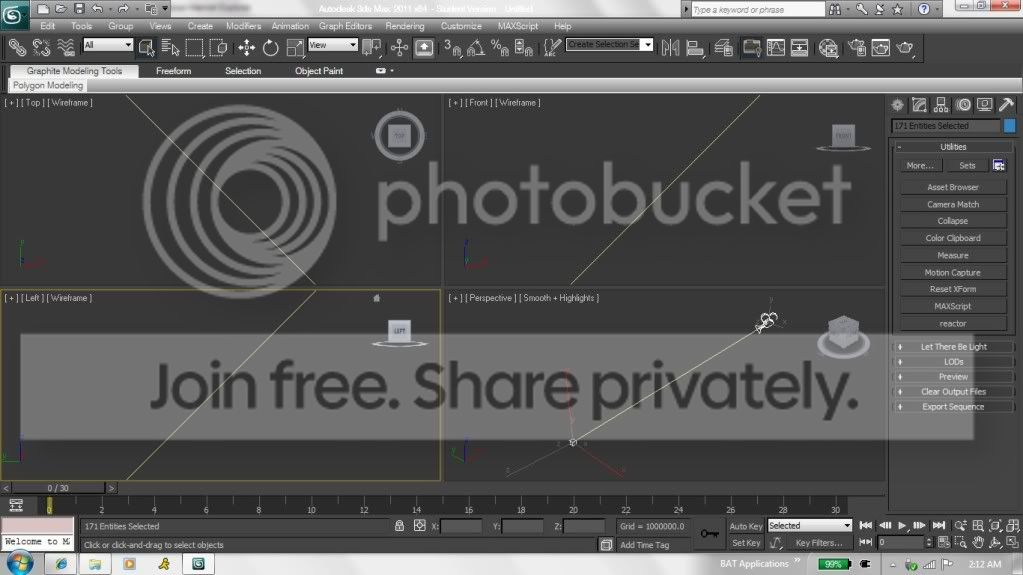Open key mode Selected dropdown

coord(810,525)
